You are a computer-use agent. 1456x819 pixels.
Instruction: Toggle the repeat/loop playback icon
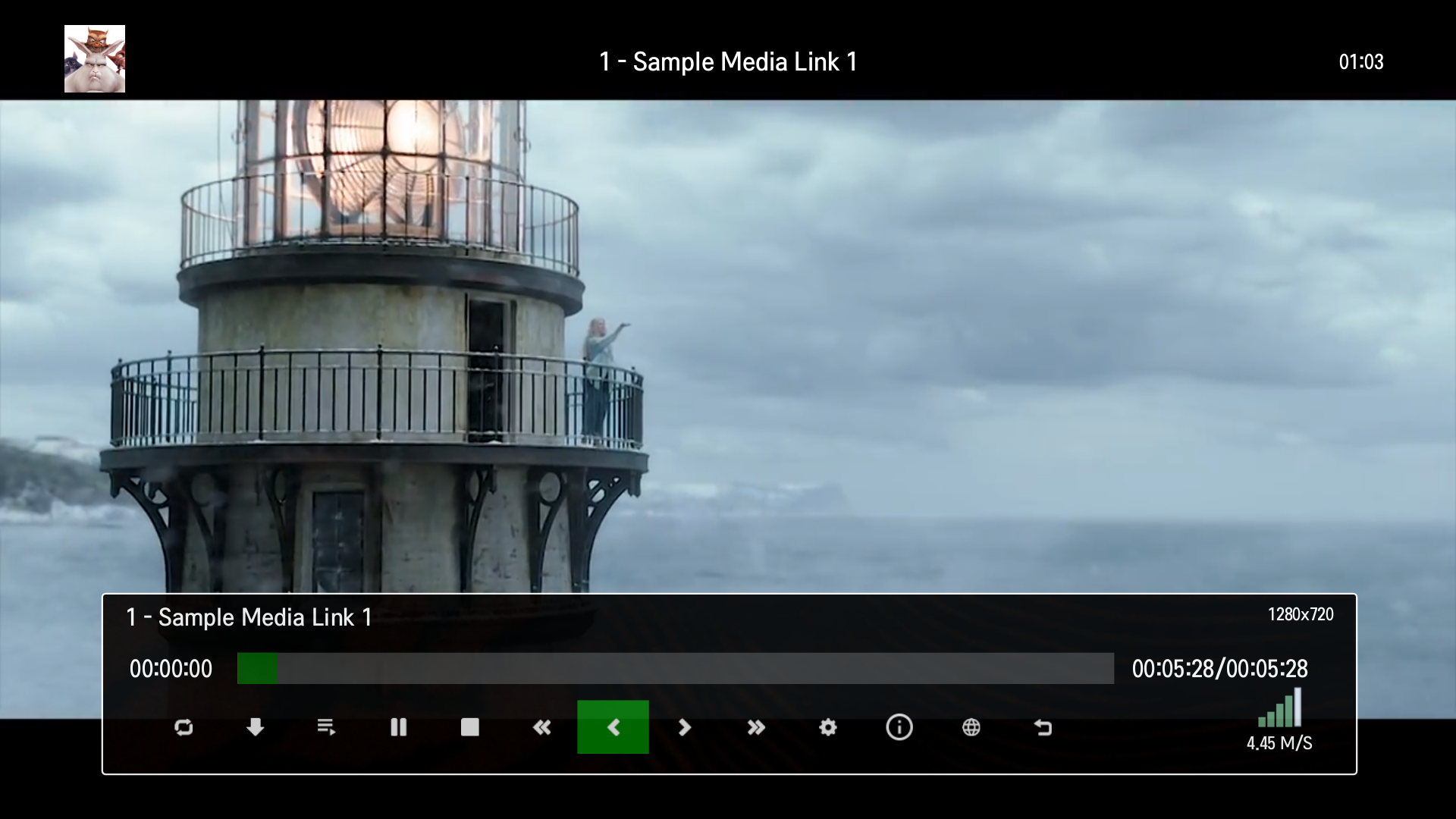click(184, 728)
